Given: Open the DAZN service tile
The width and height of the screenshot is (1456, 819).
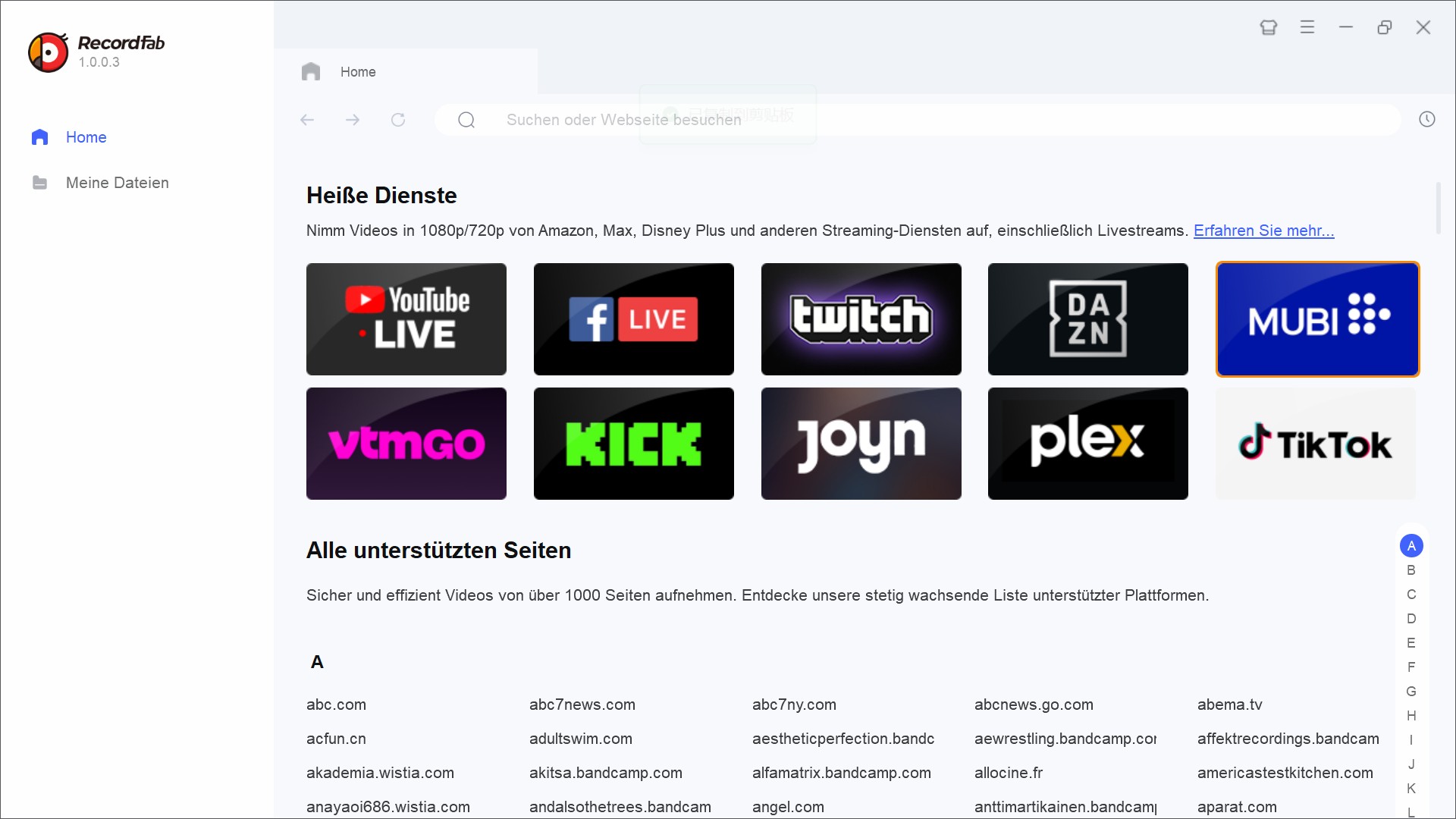Looking at the screenshot, I should 1088,319.
